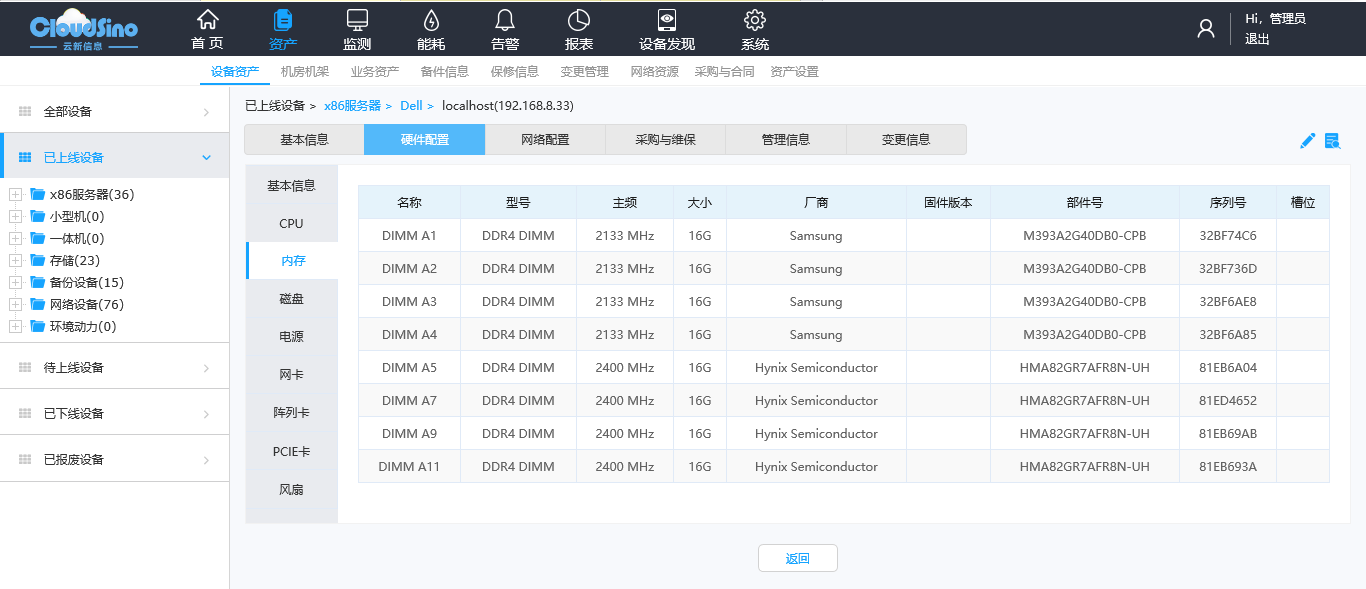Open the Monitoring screen icon
Viewport: 1366px width, 589px height.
point(357,20)
